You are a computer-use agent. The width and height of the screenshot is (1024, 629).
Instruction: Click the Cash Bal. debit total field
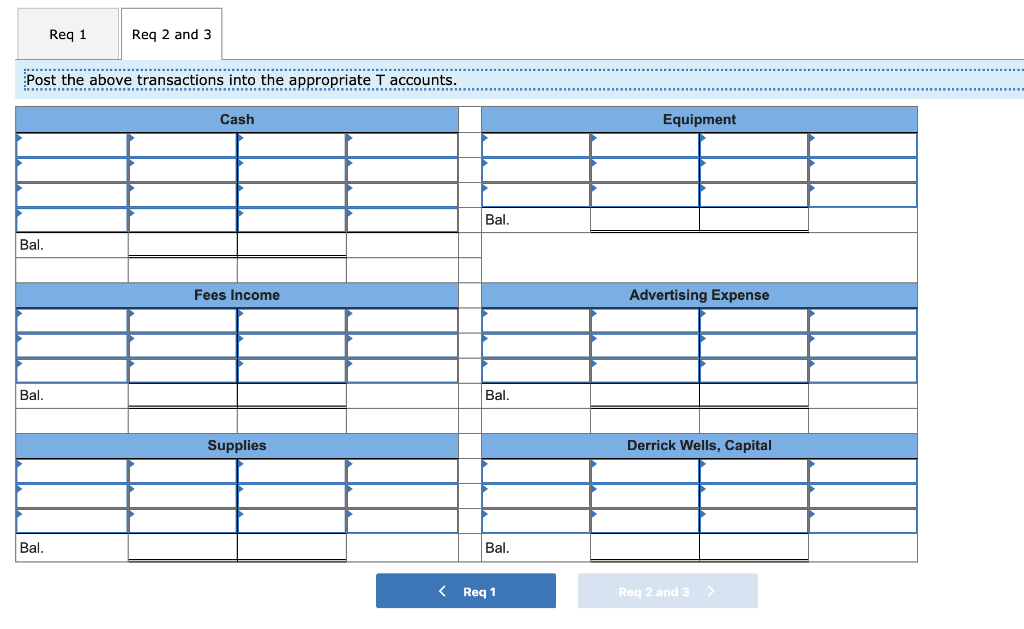coord(183,245)
